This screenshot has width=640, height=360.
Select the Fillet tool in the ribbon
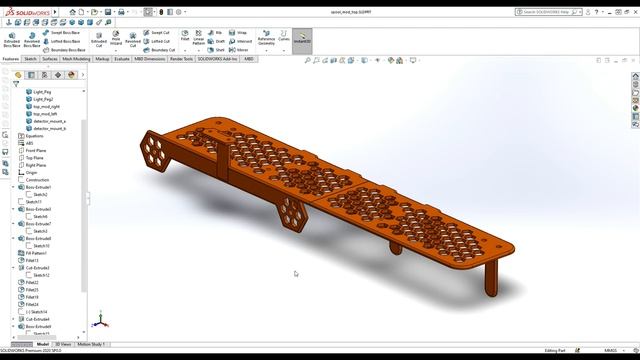pos(185,35)
